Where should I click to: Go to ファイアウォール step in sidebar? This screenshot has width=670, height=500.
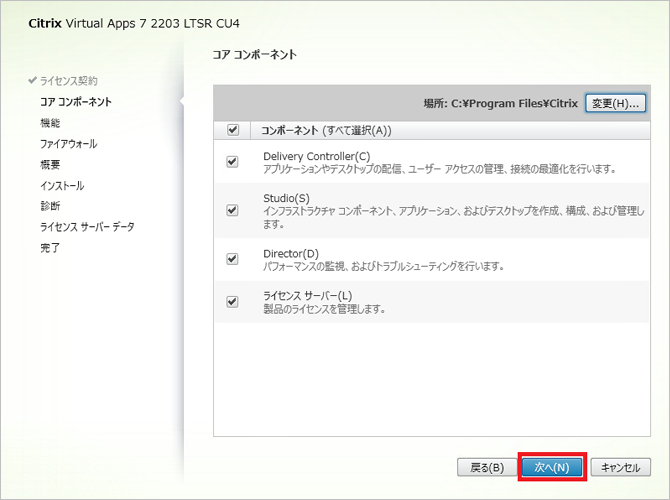tap(68, 143)
